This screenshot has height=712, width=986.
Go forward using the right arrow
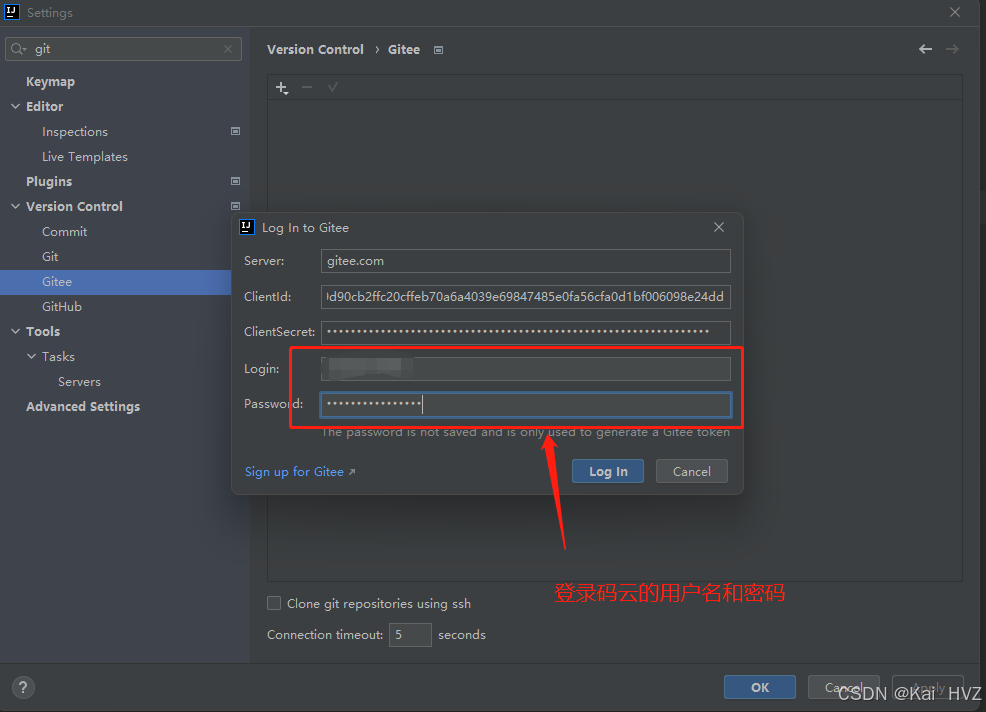[952, 49]
